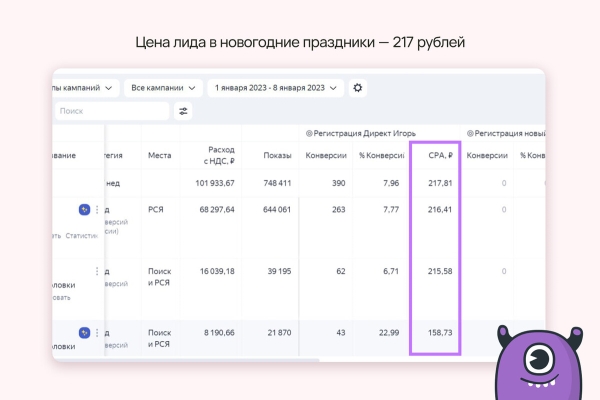Click the РСЯ placement cell
This screenshot has height=400, width=600.
156,210
